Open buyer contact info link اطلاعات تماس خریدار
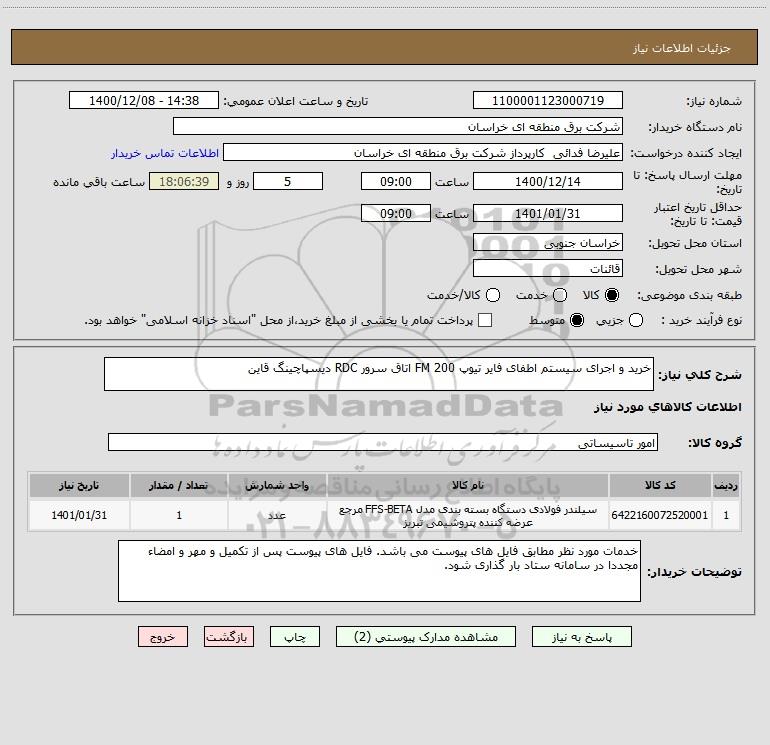The image size is (770, 745). [165, 153]
